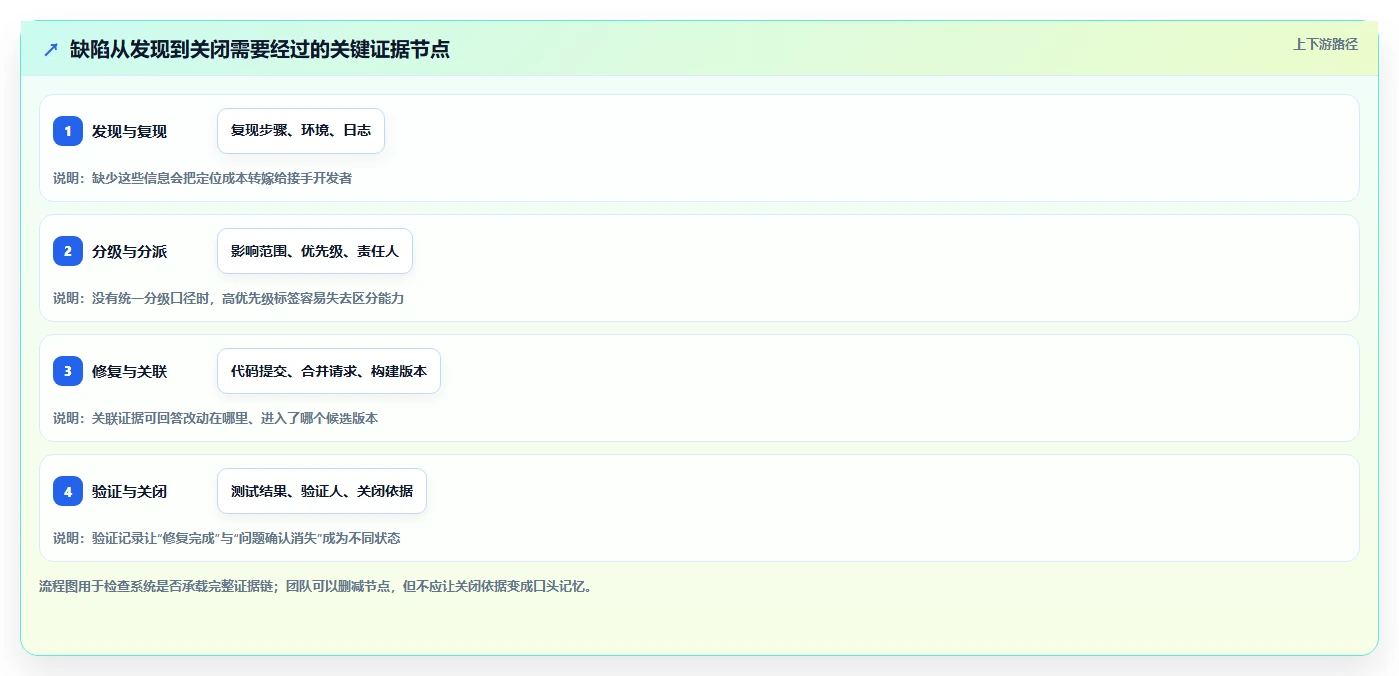Image resolution: width=1399 pixels, height=676 pixels.
Task: Click the note about 进入了哪个候选版本
Action: point(215,418)
